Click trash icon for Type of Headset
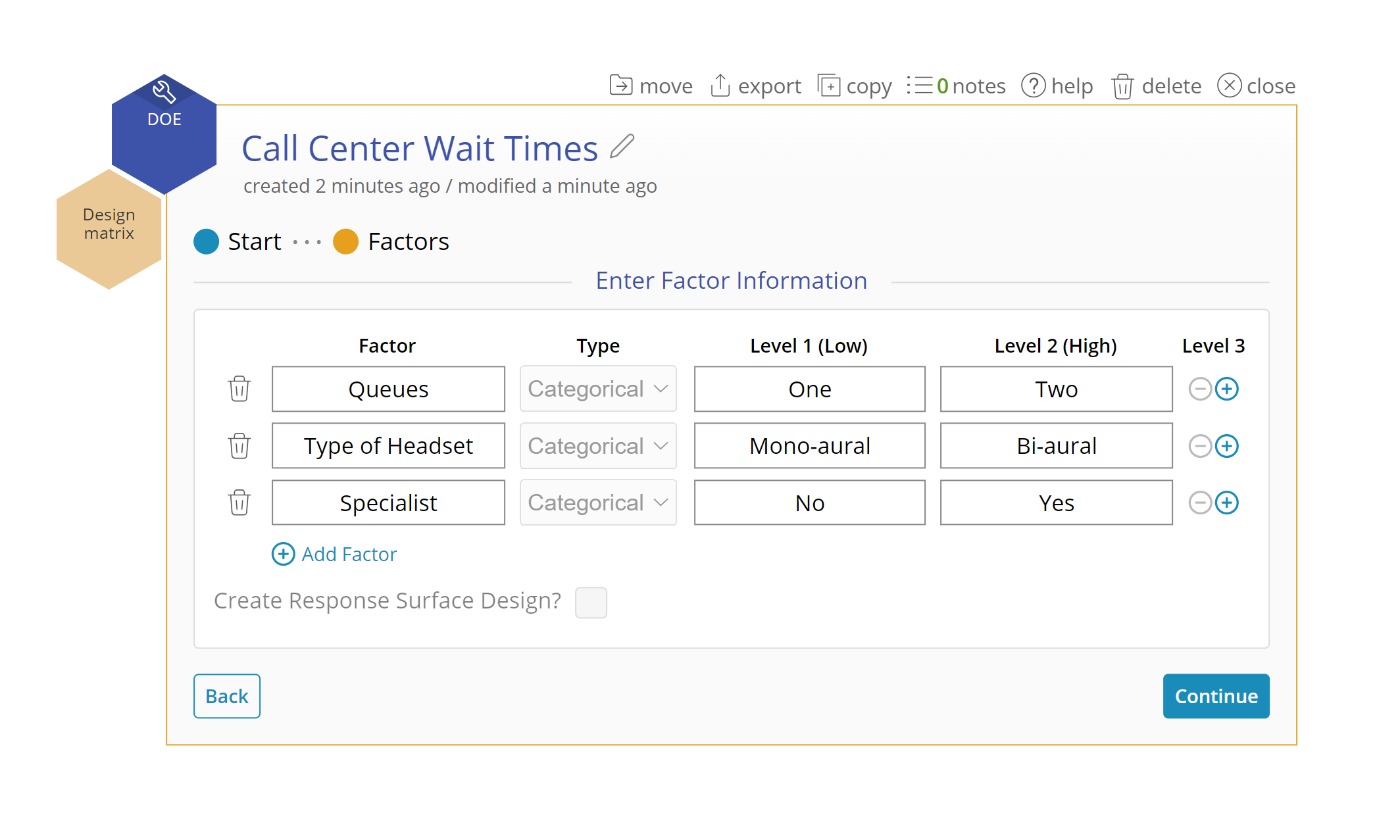Viewport: 1400px width, 840px height. pos(239,446)
